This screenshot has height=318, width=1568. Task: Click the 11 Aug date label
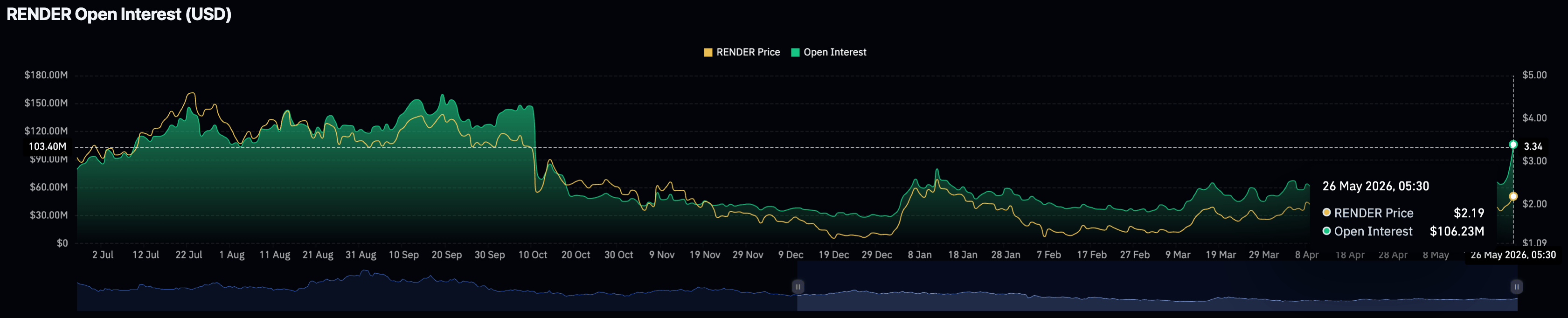click(275, 255)
